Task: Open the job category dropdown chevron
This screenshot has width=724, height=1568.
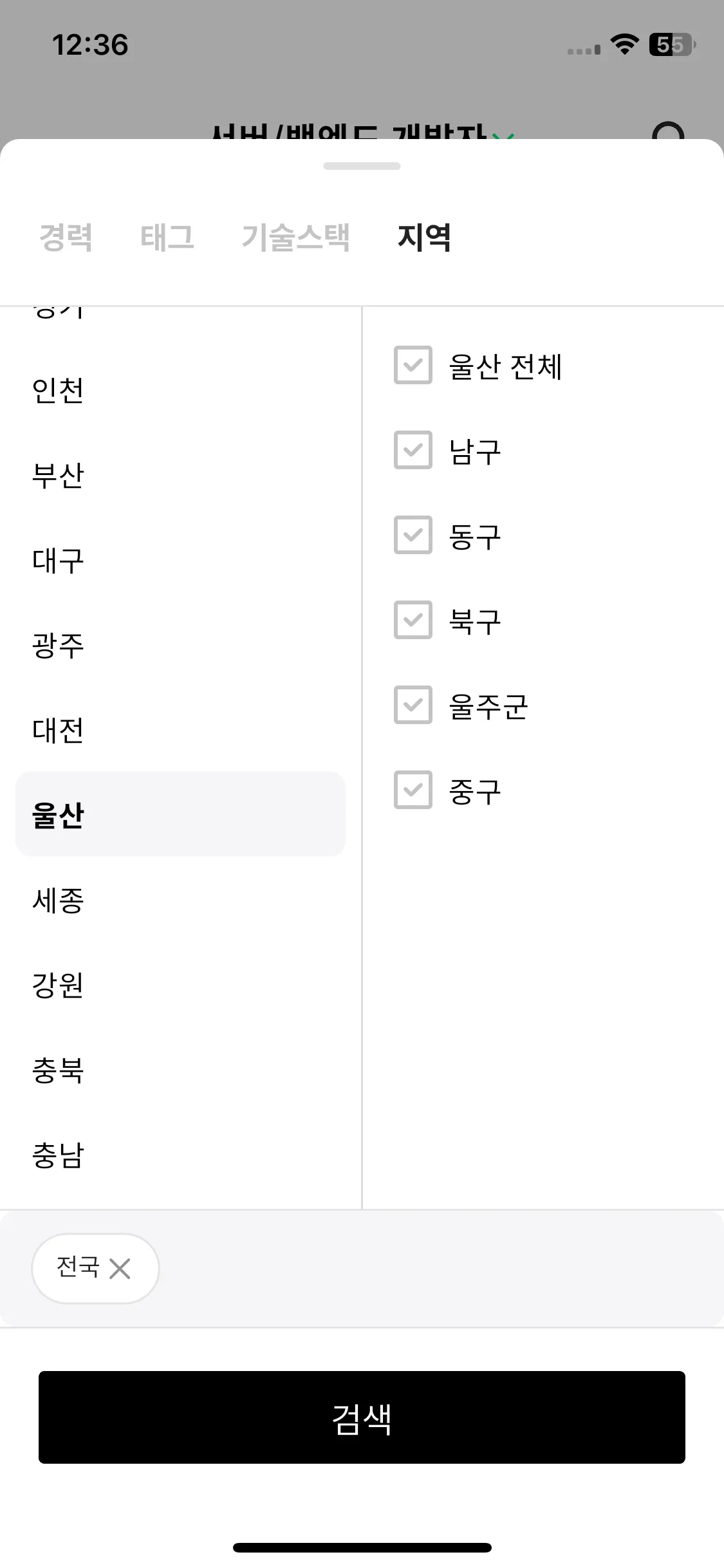Action: coord(503,135)
